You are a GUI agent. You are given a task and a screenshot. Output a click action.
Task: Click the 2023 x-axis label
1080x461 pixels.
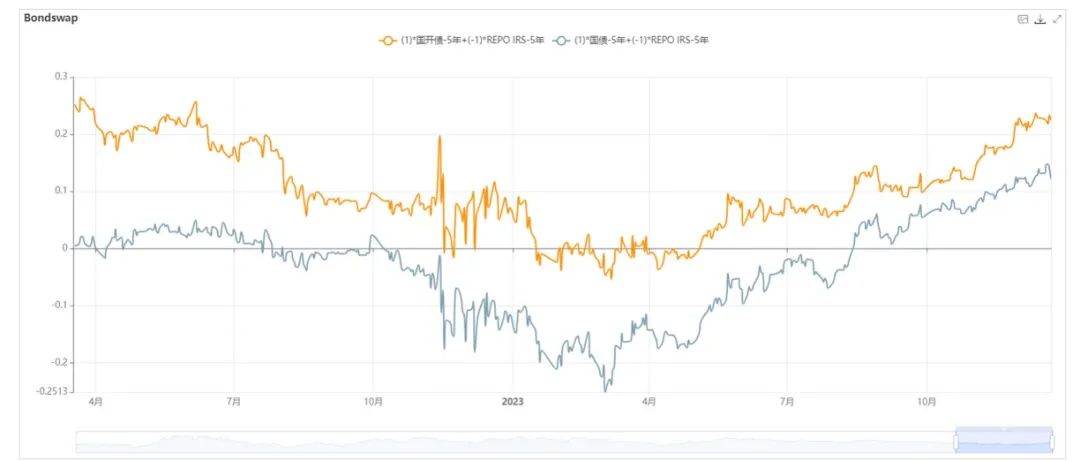pyautogui.click(x=511, y=402)
